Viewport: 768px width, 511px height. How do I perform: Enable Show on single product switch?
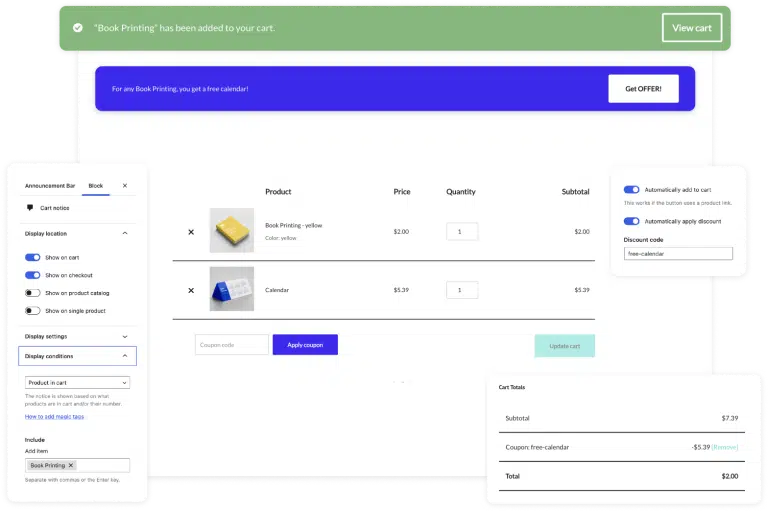(33, 311)
